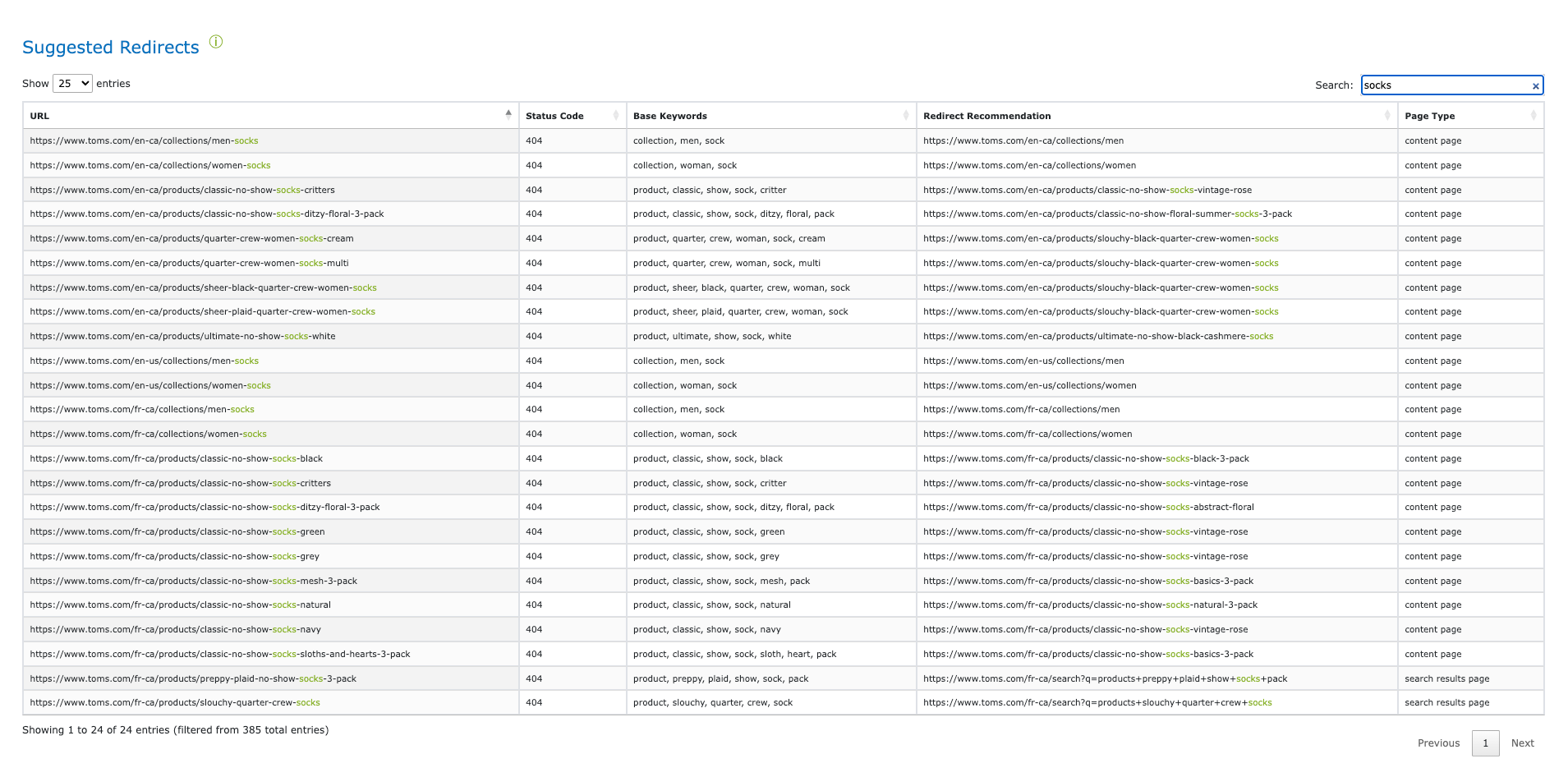1568x777 pixels.
Task: Click keywords 'product, classic, show, sock, sloth, heart, pack'
Action: tap(734, 654)
